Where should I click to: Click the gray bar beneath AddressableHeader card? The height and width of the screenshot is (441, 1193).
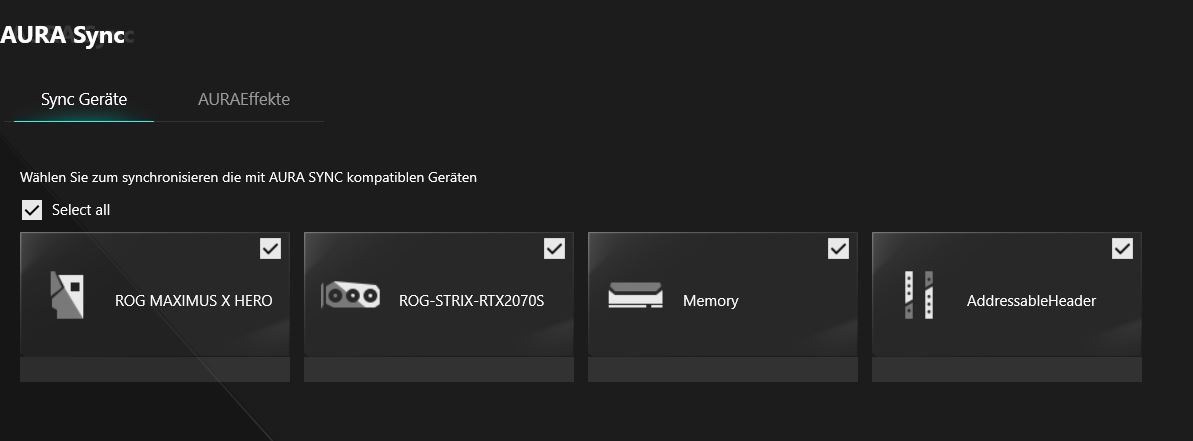coord(1007,370)
